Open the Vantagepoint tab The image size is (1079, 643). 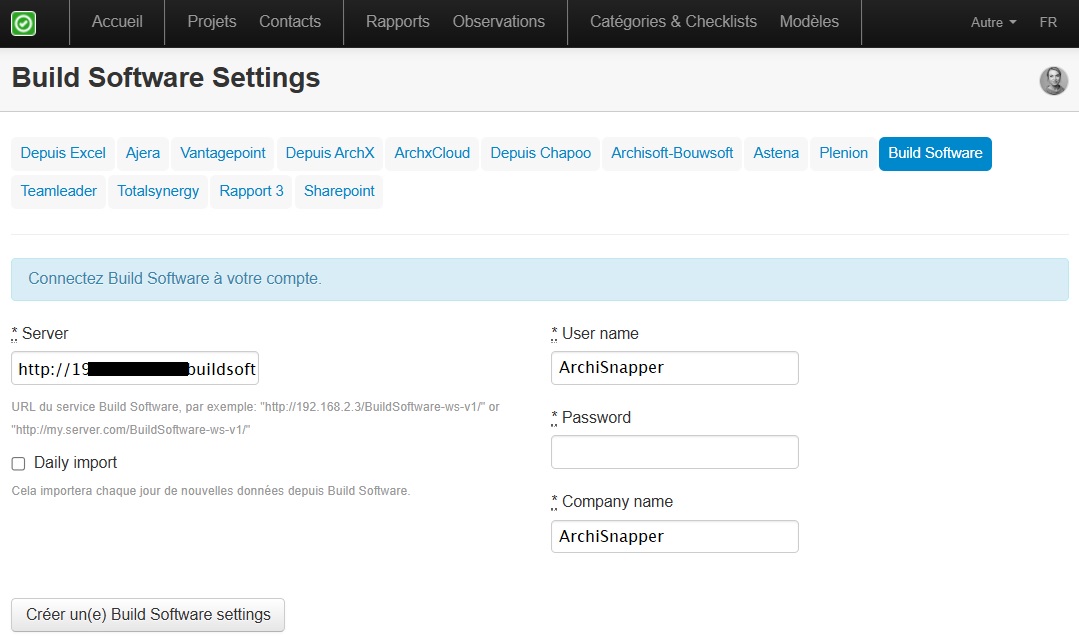[223, 154]
